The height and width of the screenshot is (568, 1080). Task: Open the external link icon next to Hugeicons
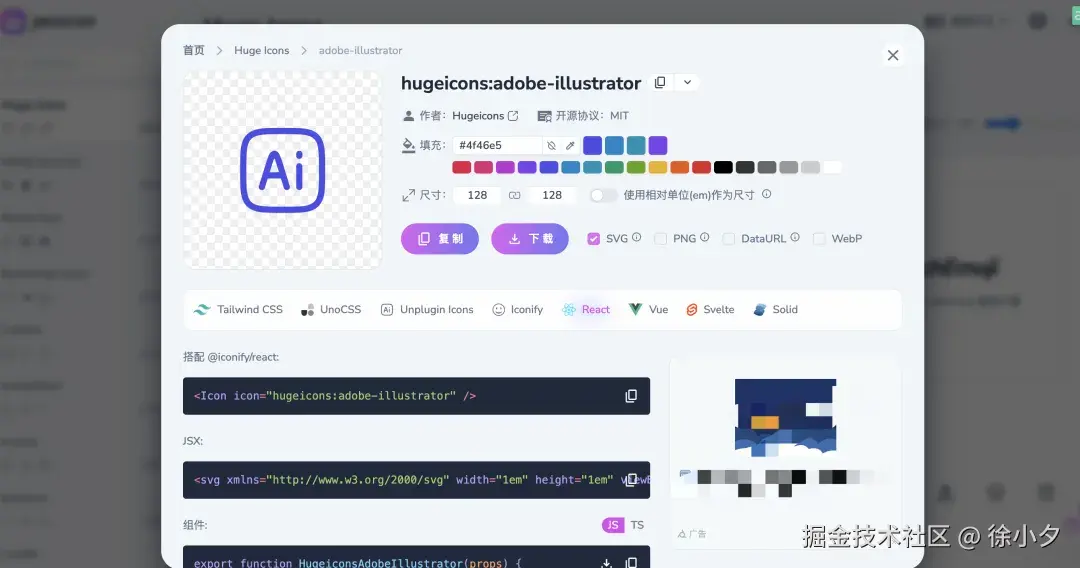tap(513, 116)
